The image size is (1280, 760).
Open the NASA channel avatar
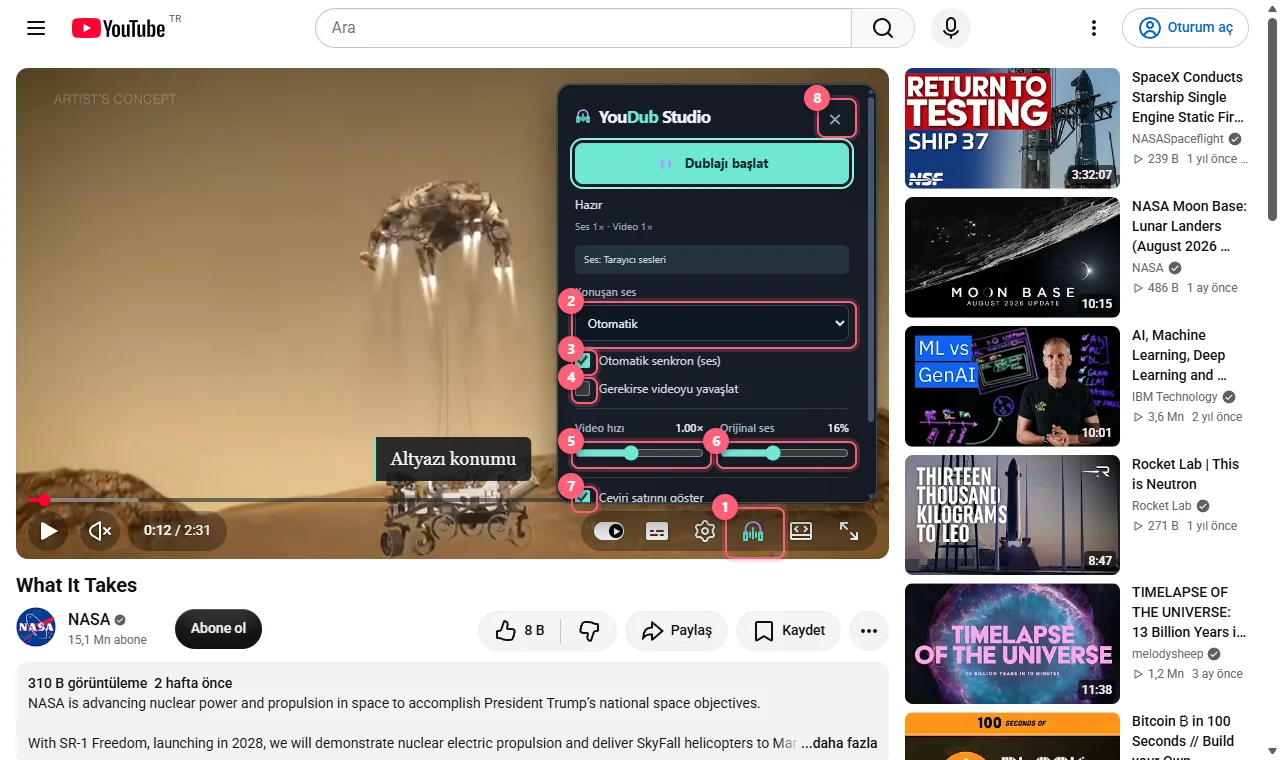[36, 628]
